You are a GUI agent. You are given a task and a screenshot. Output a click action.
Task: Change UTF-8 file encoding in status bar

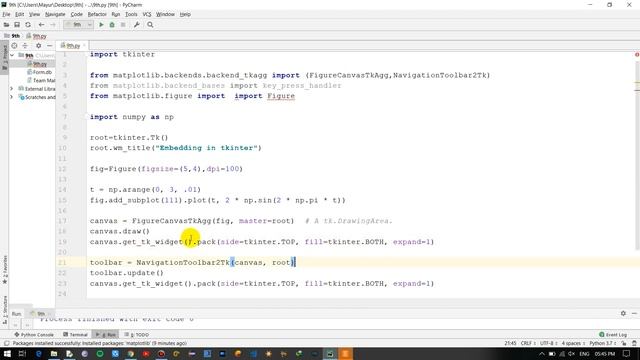[548, 343]
